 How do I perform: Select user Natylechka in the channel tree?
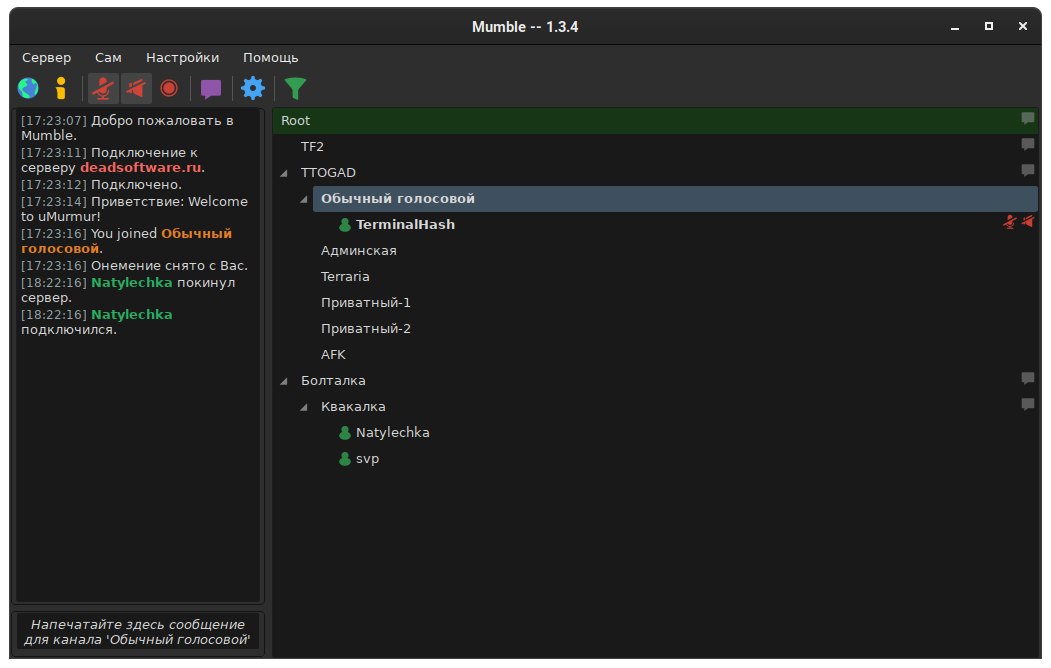pyautogui.click(x=392, y=433)
